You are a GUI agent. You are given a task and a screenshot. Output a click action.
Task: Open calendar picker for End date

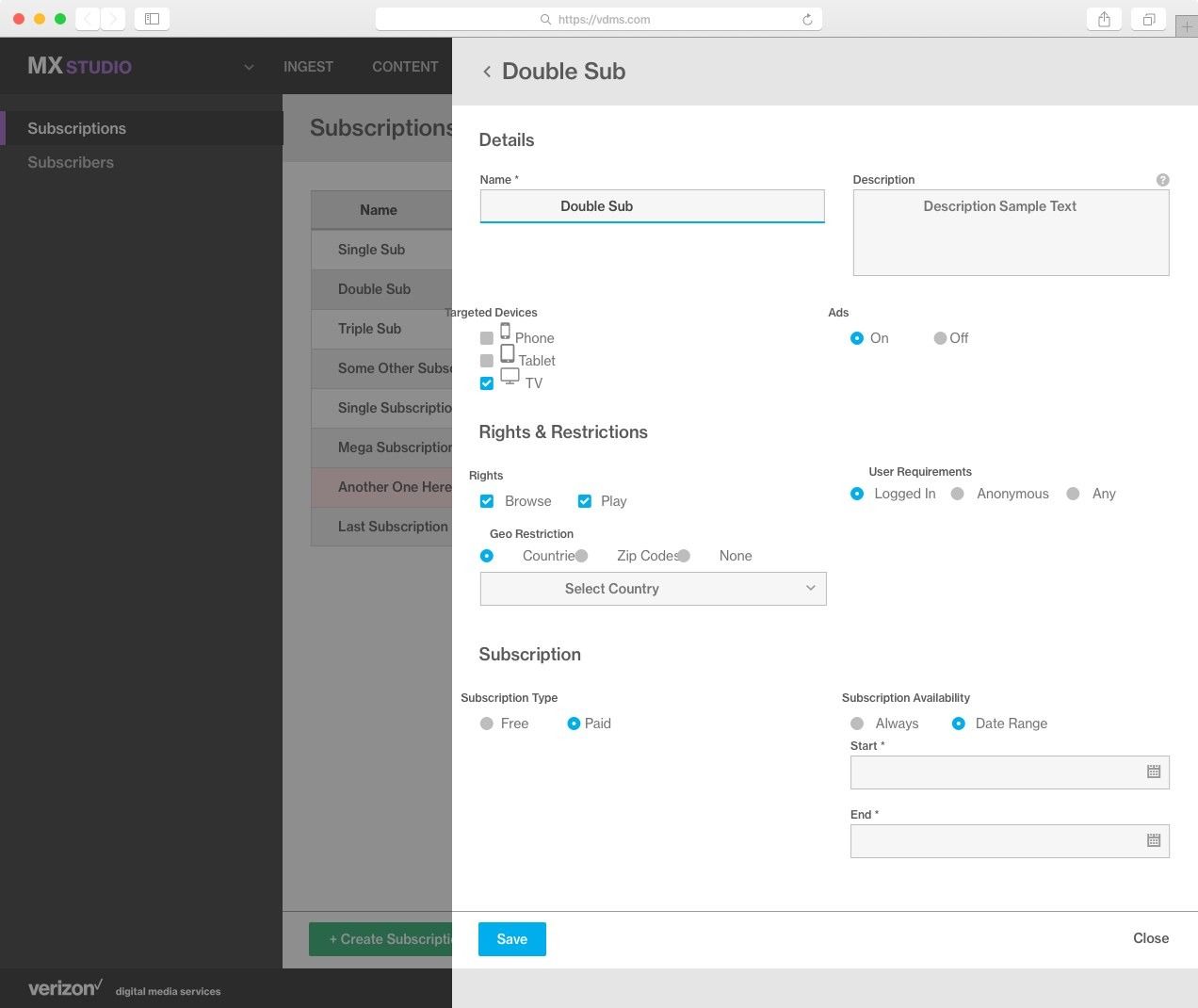(1154, 840)
